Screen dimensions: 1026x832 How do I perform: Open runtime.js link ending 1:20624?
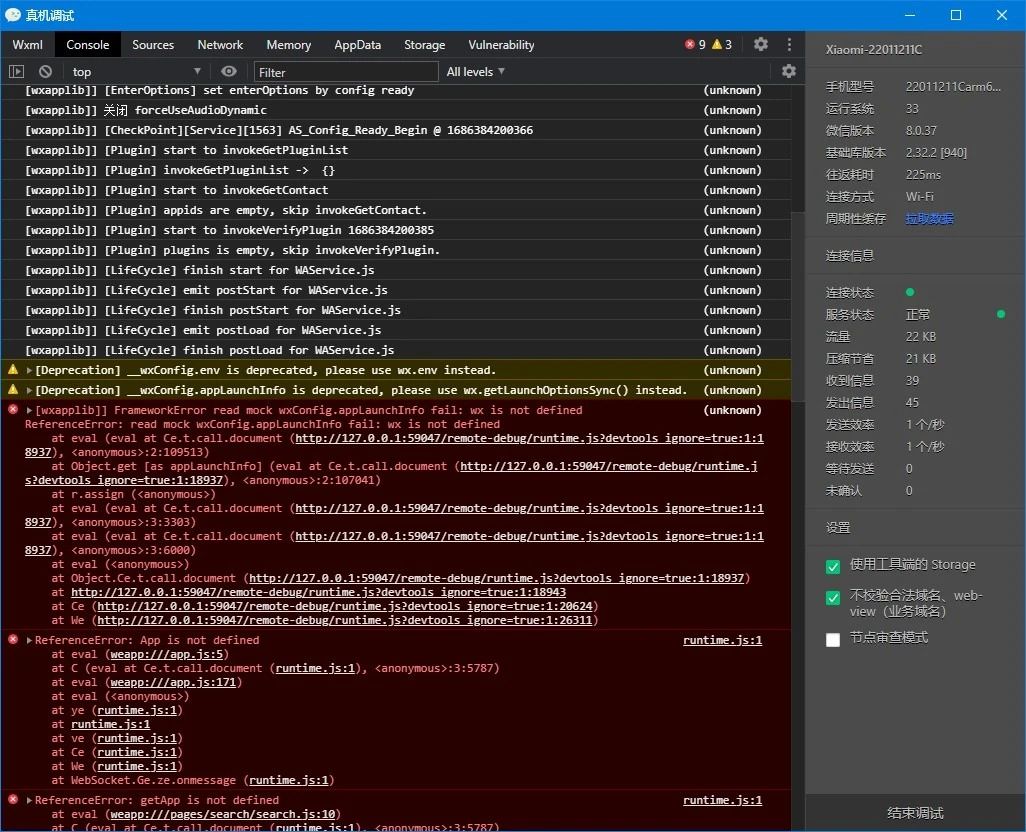tap(345, 606)
